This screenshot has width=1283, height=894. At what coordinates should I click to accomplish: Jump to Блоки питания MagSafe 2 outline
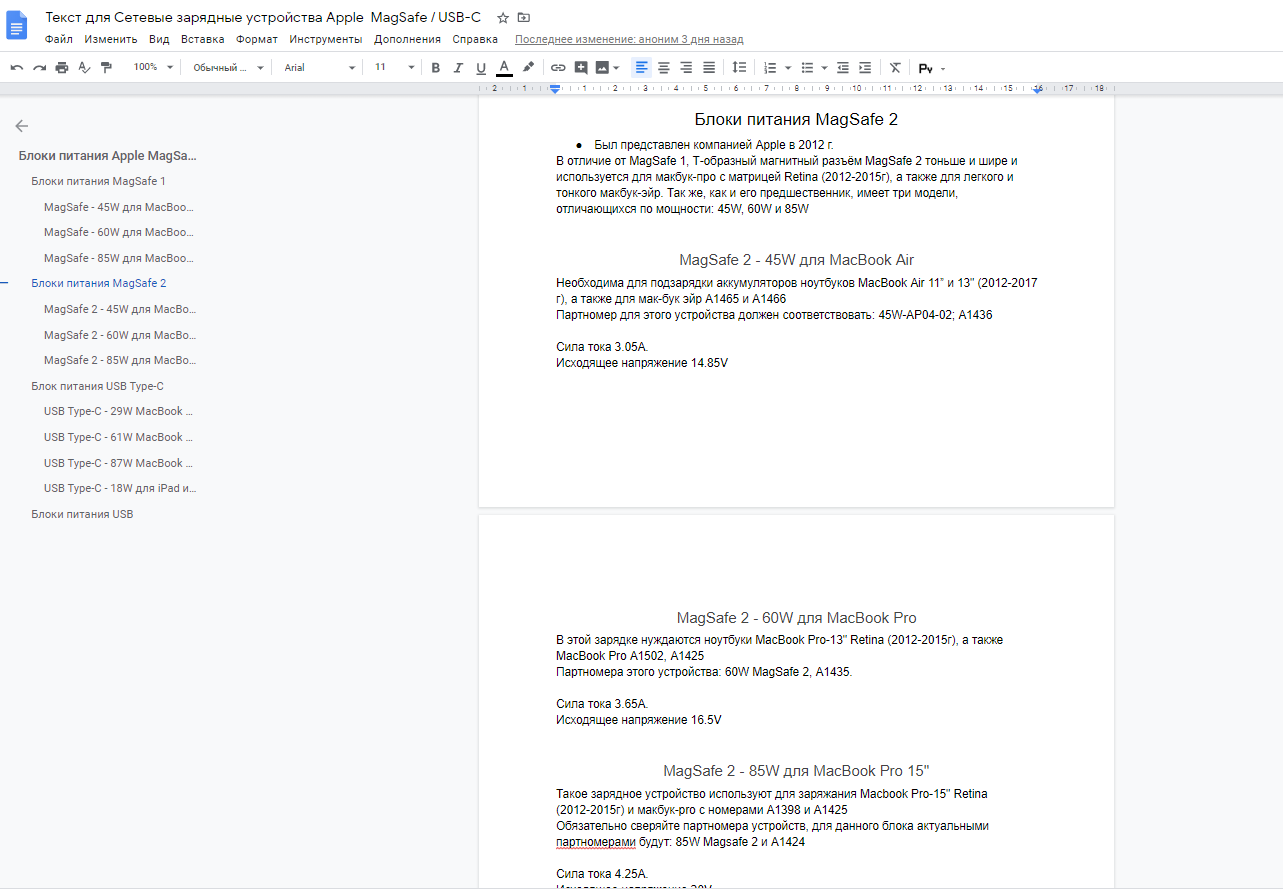pos(98,283)
